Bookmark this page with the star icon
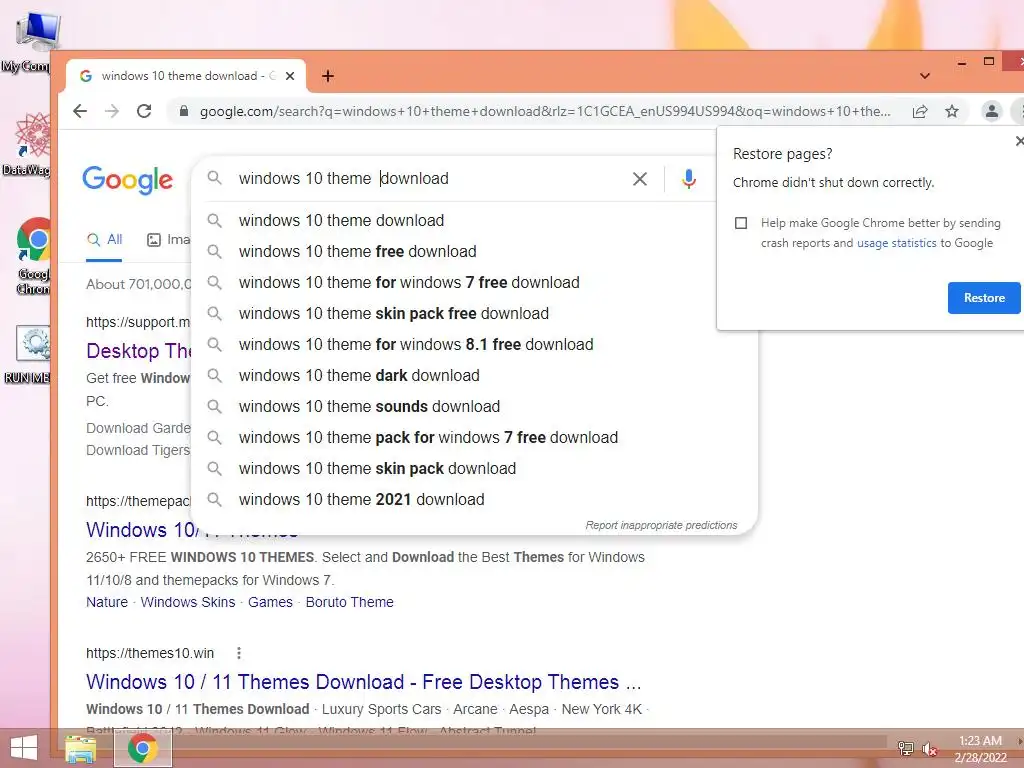Screen dimensions: 1024x768 coord(952,111)
